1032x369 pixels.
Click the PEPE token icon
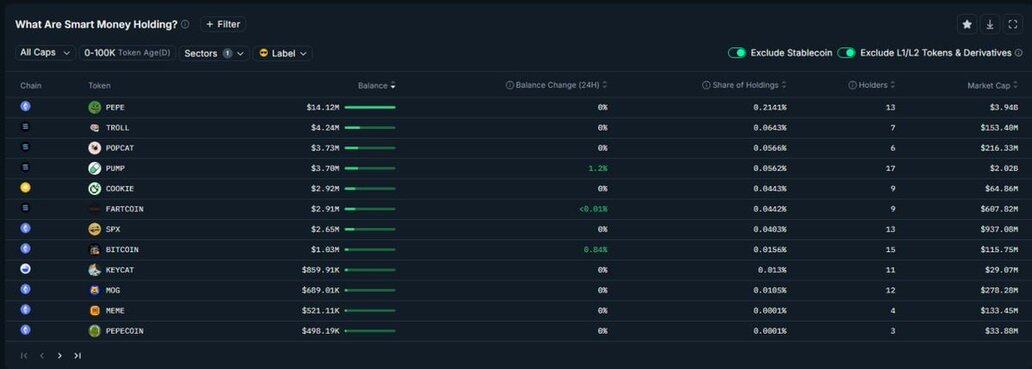tap(94, 107)
